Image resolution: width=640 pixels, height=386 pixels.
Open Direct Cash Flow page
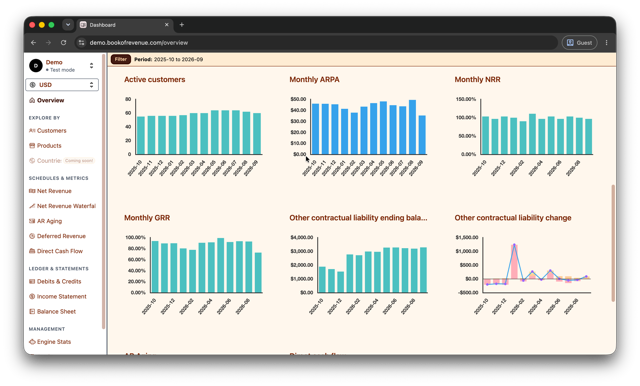(x=60, y=251)
